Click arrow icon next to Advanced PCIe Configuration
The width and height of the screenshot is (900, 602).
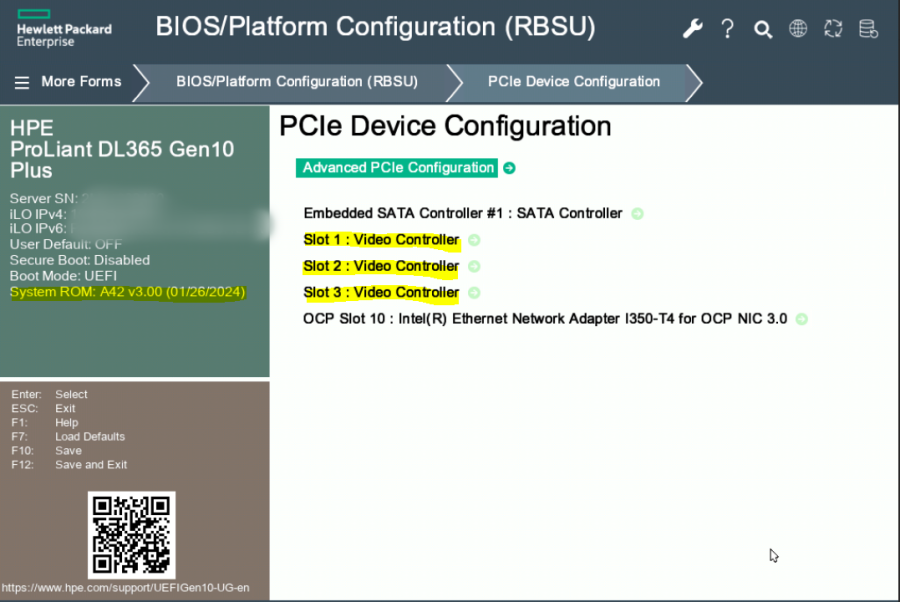tap(509, 168)
